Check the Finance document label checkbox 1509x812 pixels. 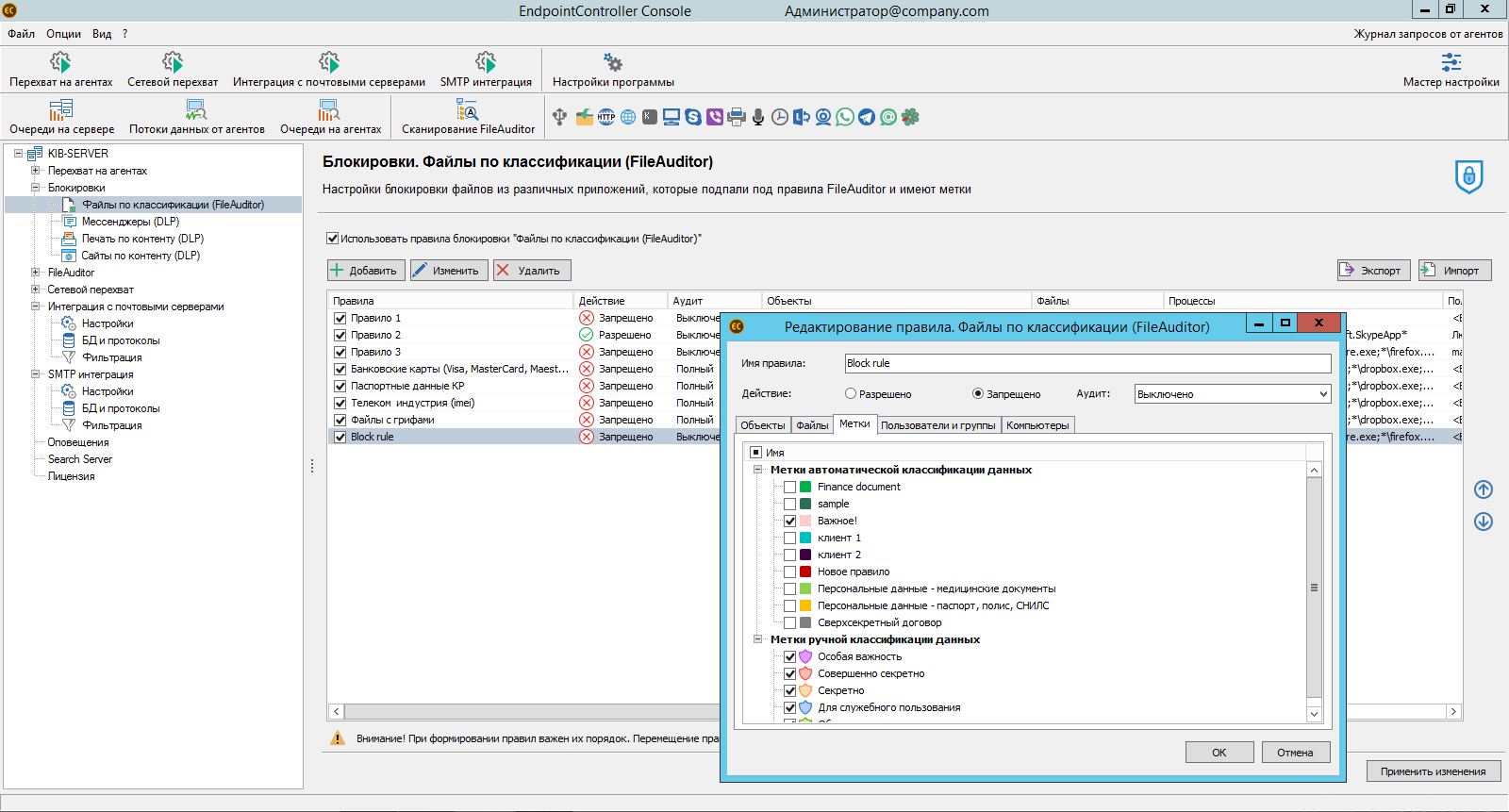(790, 488)
